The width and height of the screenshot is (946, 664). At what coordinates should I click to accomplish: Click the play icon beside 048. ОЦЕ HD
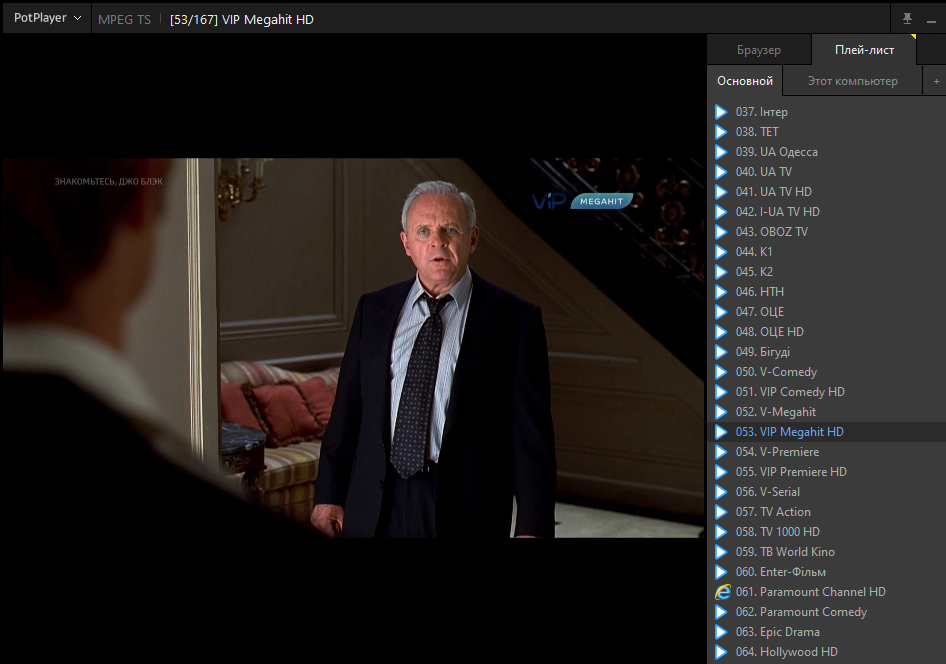click(x=721, y=332)
